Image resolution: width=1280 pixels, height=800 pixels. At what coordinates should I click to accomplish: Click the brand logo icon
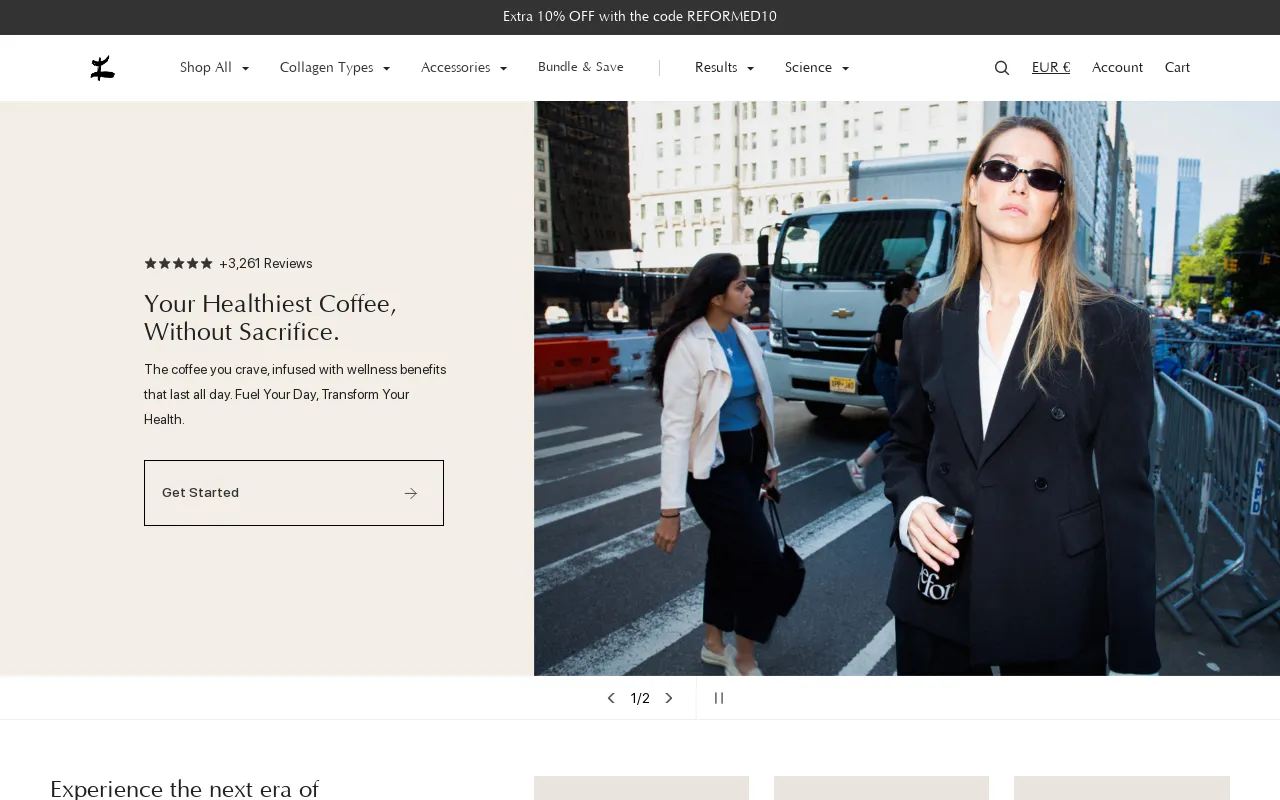coord(102,68)
